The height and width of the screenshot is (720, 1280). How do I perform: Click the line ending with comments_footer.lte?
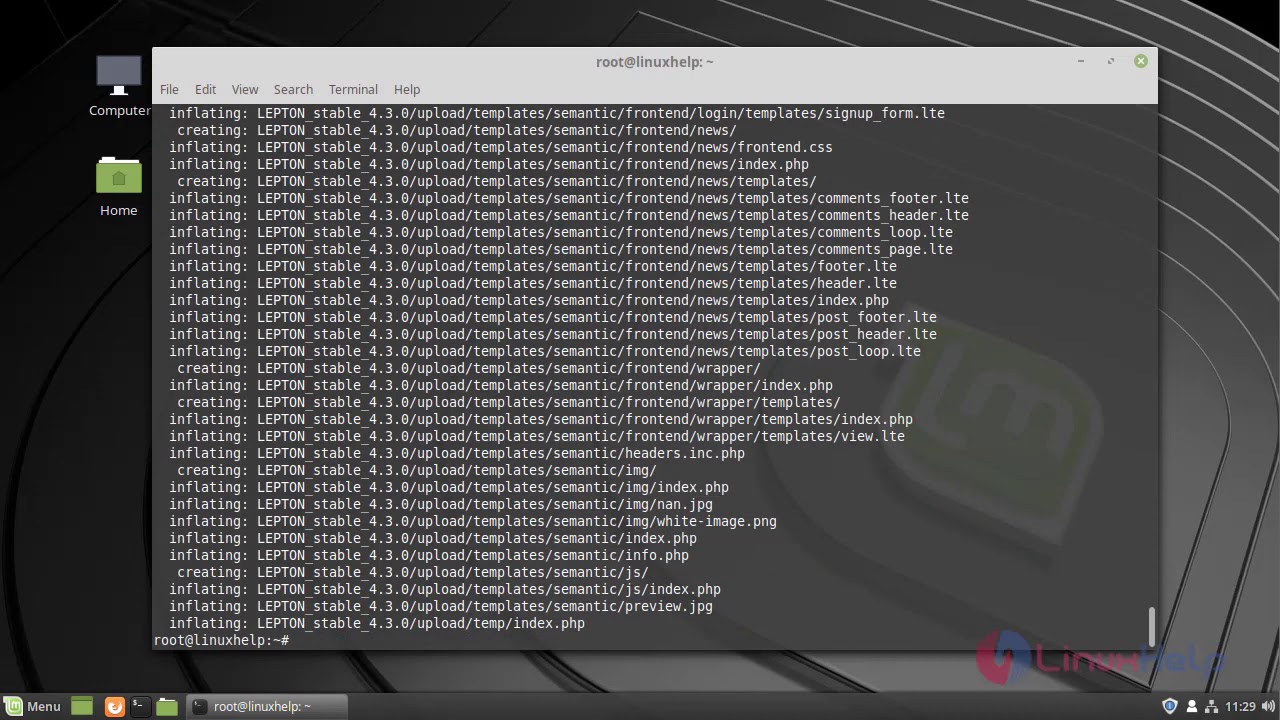click(569, 198)
